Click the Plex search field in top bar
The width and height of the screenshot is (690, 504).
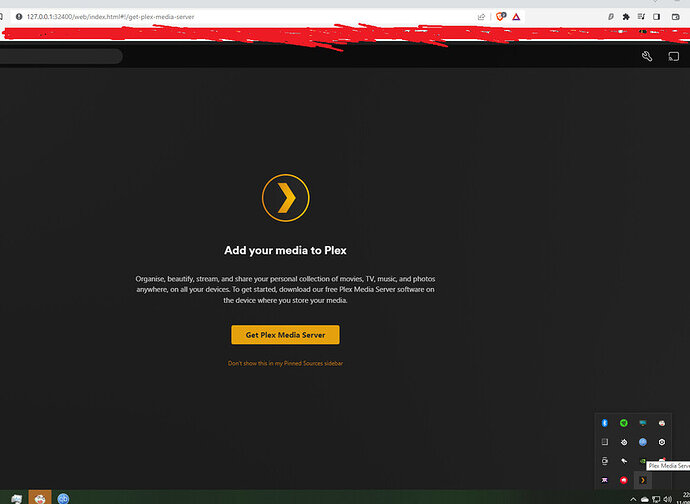pyautogui.click(x=61, y=56)
